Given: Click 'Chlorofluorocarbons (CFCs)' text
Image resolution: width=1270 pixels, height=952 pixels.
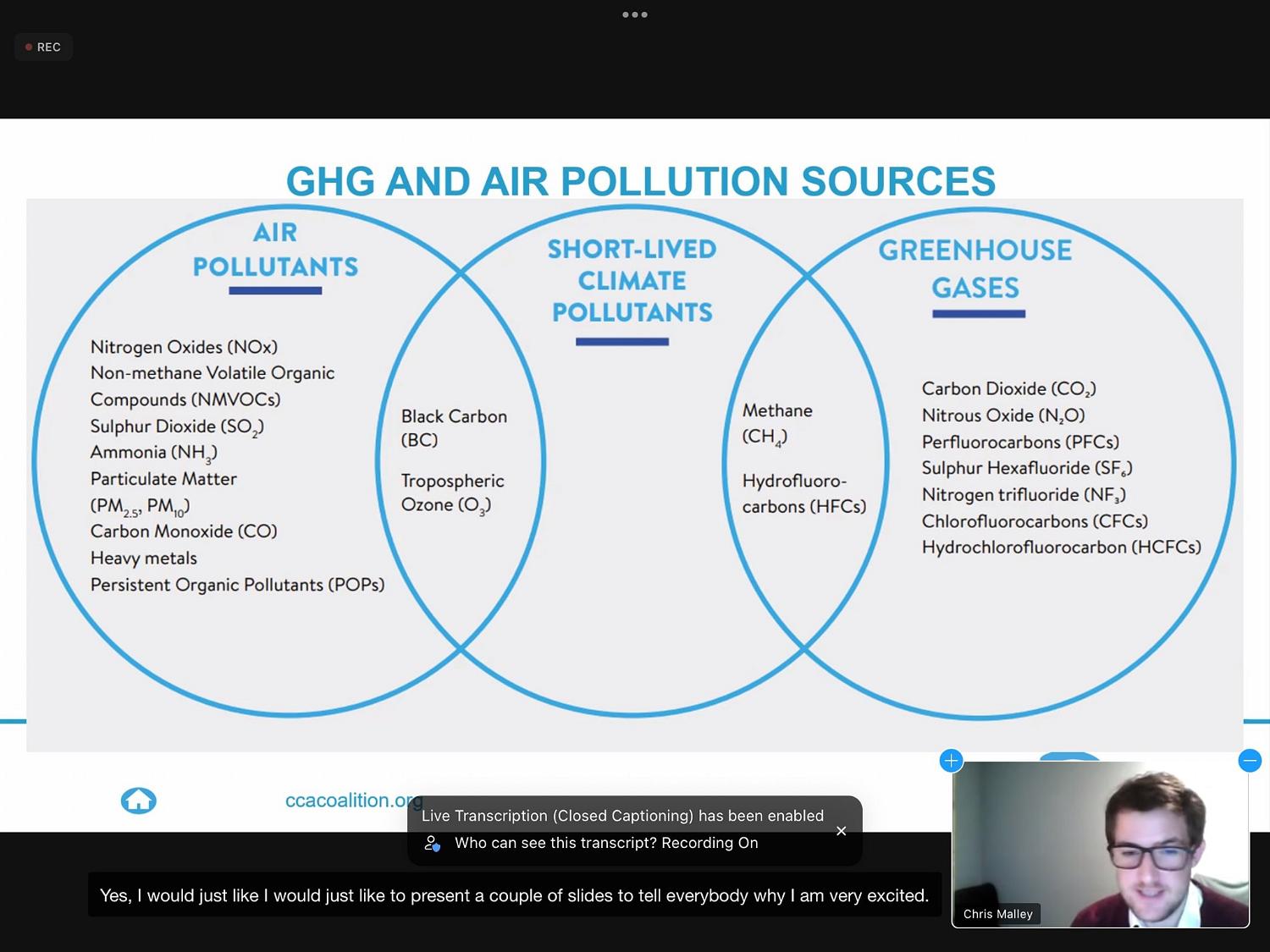Looking at the screenshot, I should tap(1035, 521).
